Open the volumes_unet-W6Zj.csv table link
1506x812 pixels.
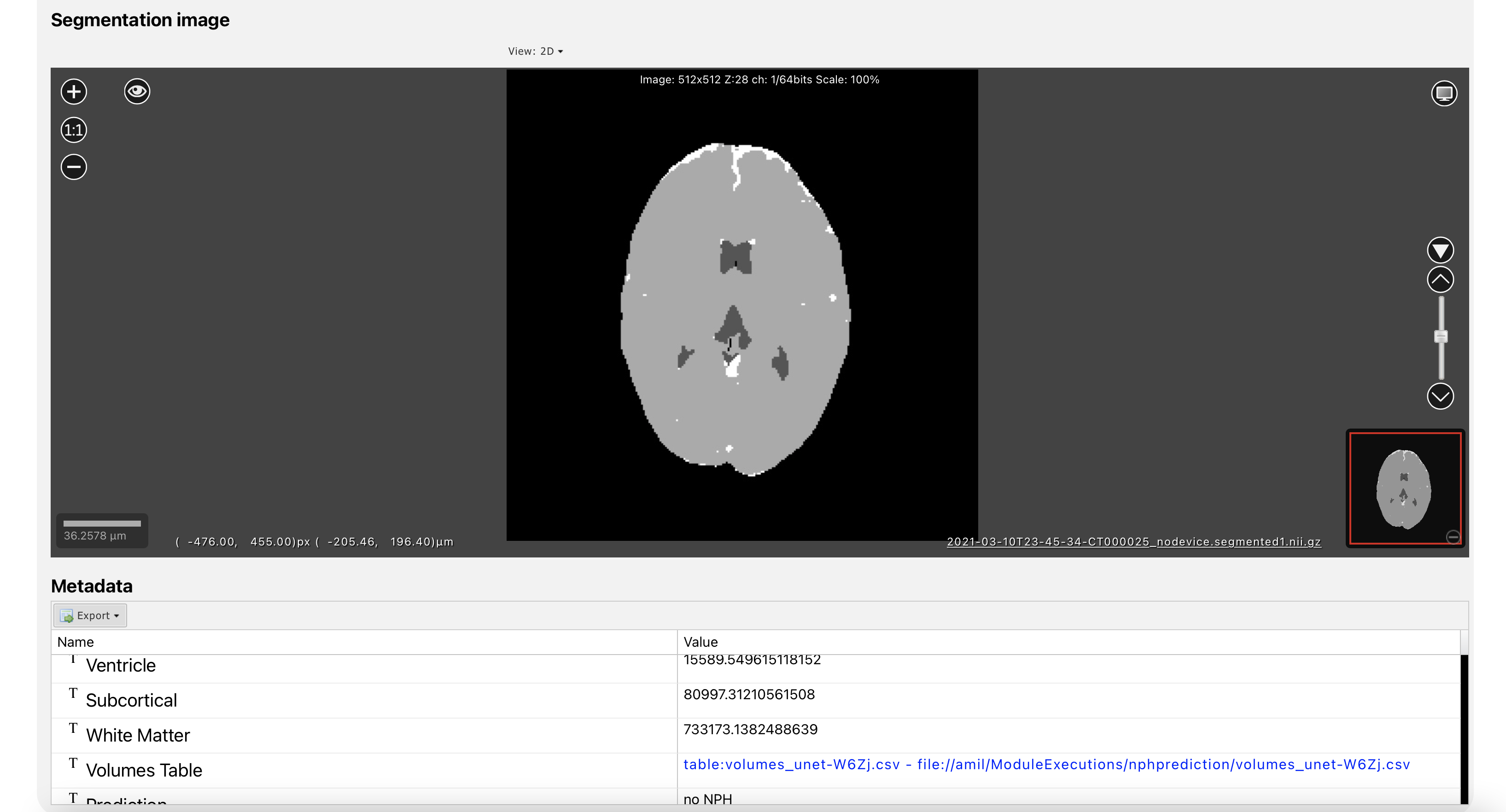click(x=1046, y=765)
